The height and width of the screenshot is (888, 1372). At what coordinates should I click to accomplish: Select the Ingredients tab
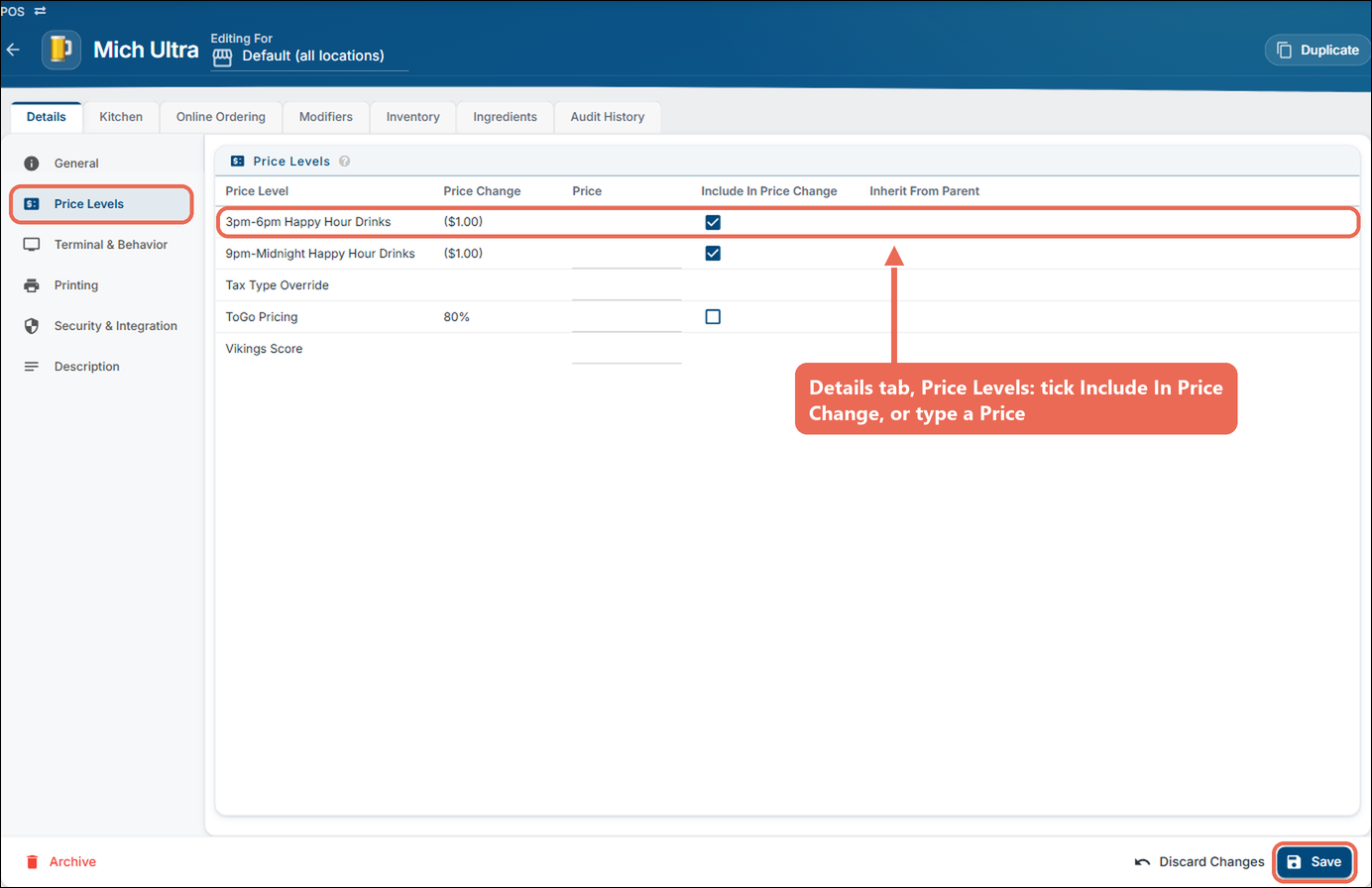point(506,117)
